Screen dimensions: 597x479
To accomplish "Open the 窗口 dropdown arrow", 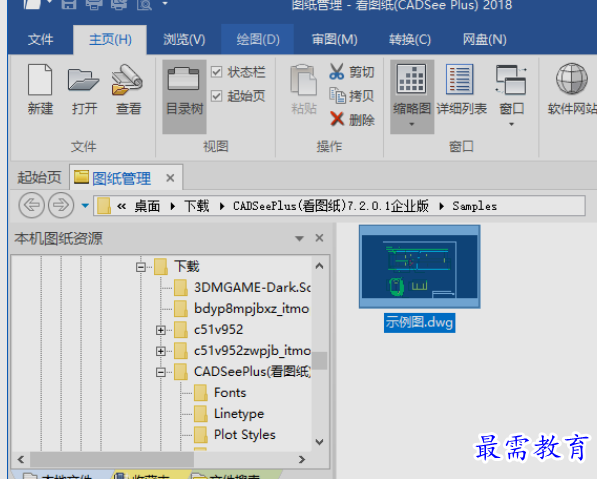I will pos(511,124).
